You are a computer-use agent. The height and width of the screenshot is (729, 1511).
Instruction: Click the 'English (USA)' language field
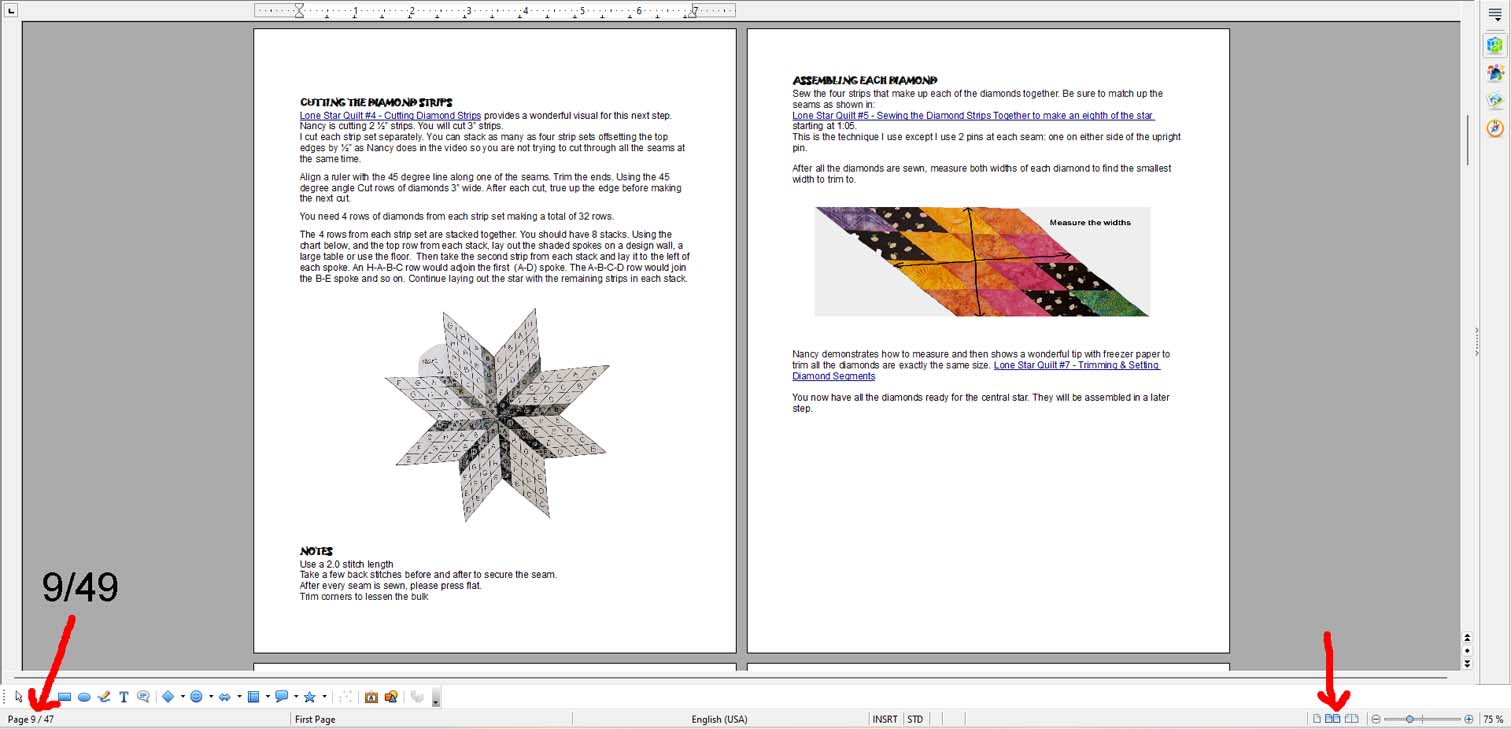pos(719,719)
